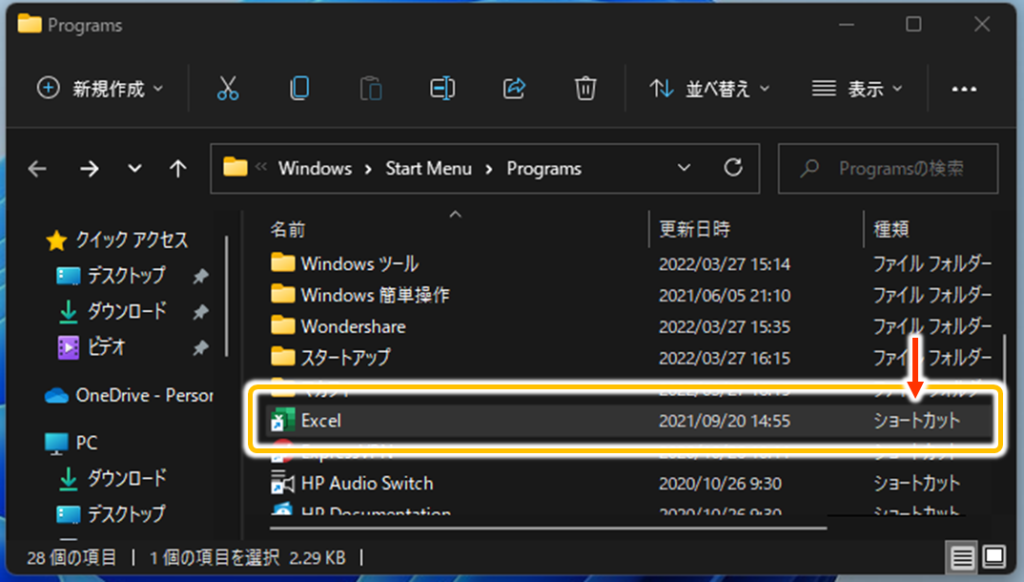Expand the 並べ替え sort menu
The width and height of the screenshot is (1024, 582).
click(709, 89)
